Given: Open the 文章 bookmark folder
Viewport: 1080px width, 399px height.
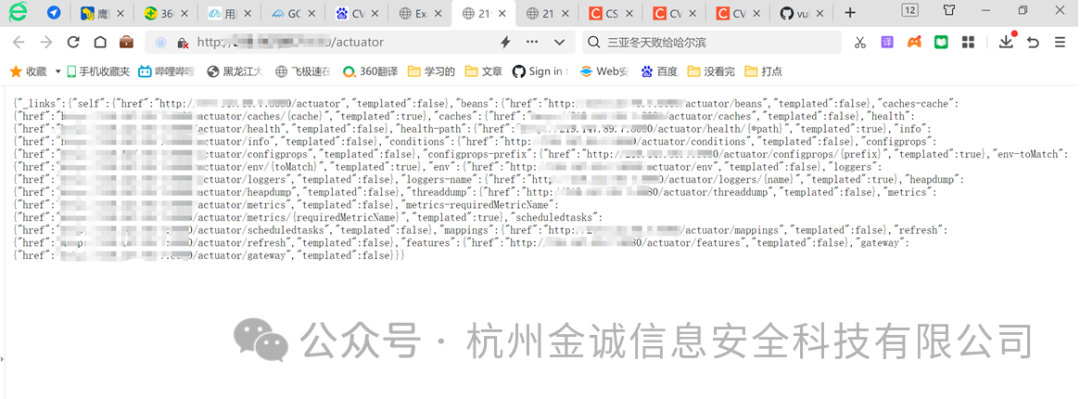Looking at the screenshot, I should 484,71.
